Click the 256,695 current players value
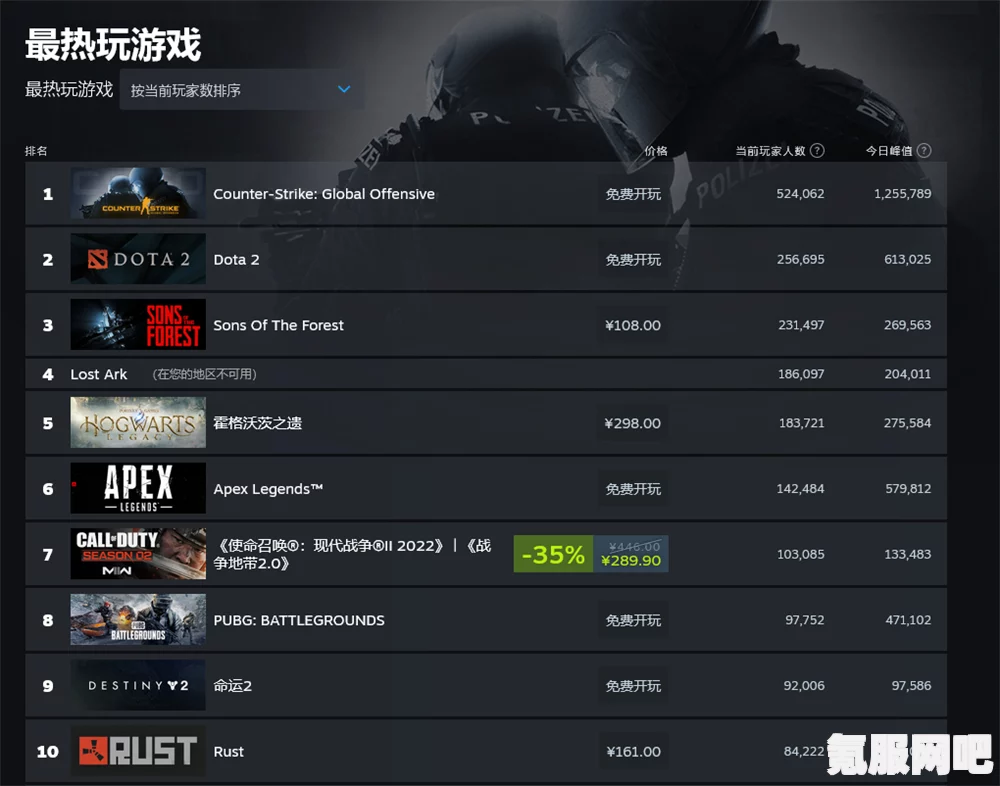The image size is (1000, 786). point(800,259)
